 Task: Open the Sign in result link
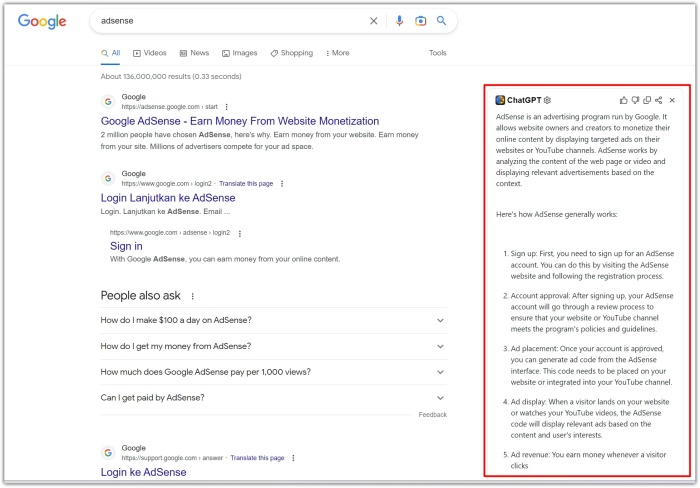(x=126, y=246)
